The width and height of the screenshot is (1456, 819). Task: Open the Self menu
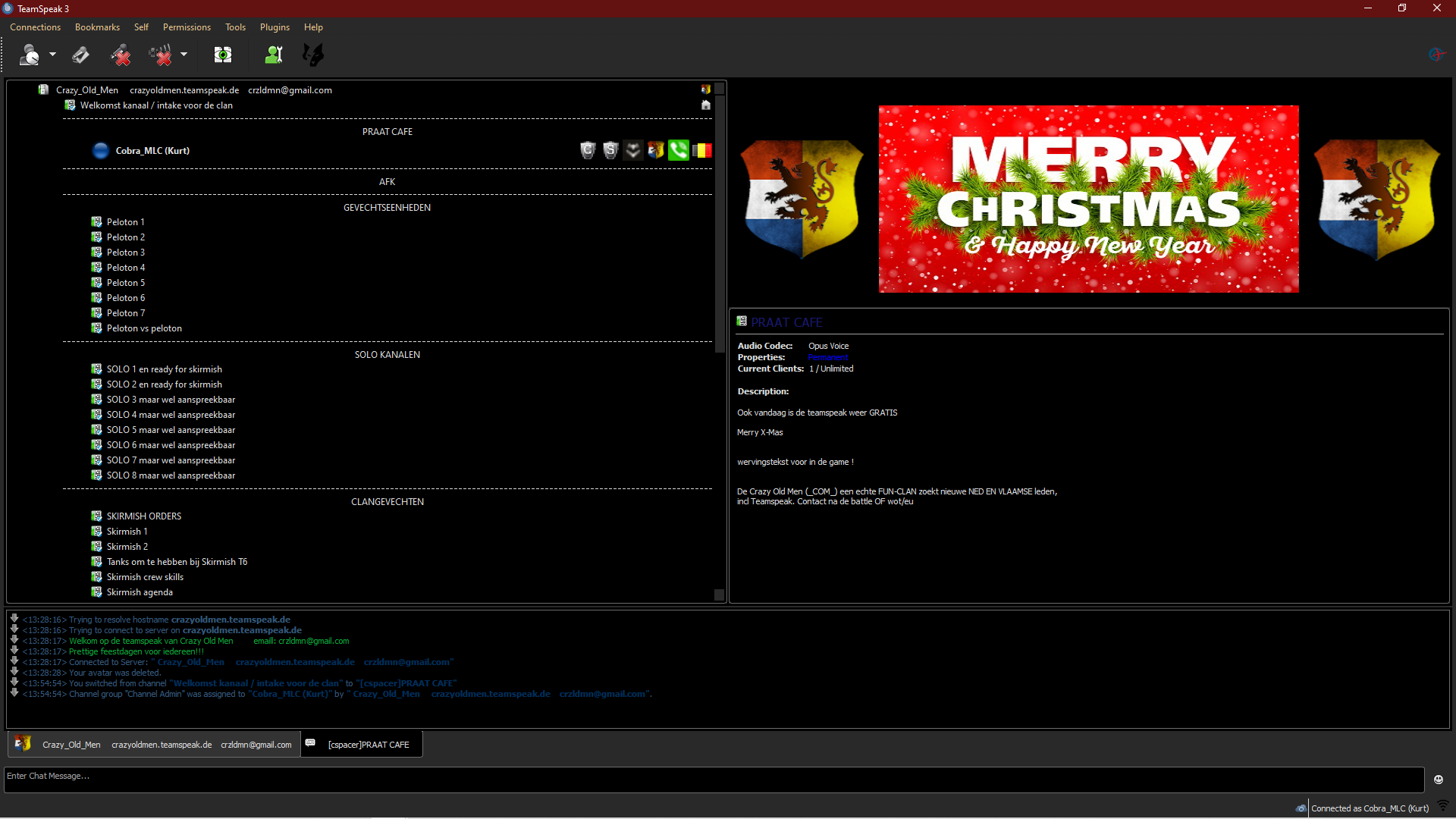141,27
